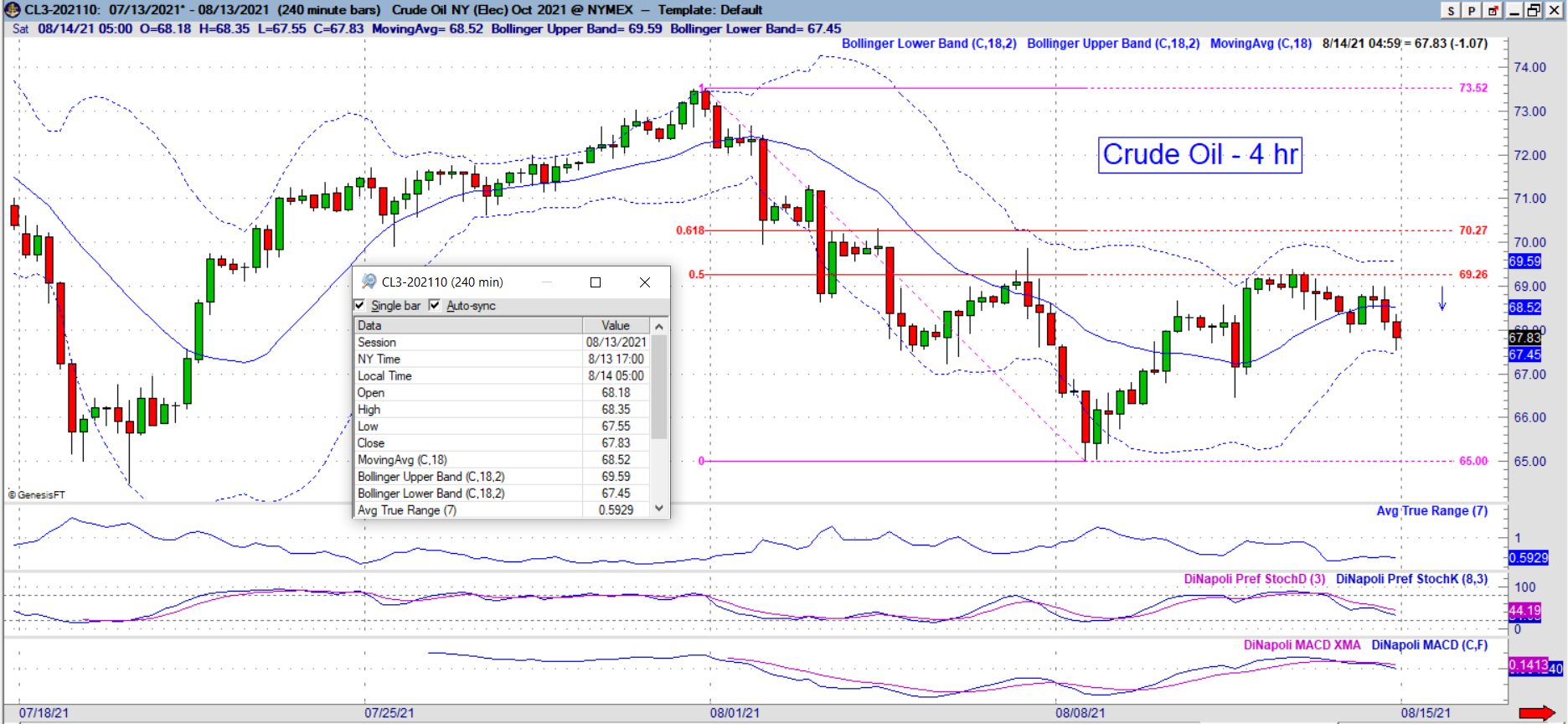Click the 0.5 Fibonacci level label

coord(696,274)
